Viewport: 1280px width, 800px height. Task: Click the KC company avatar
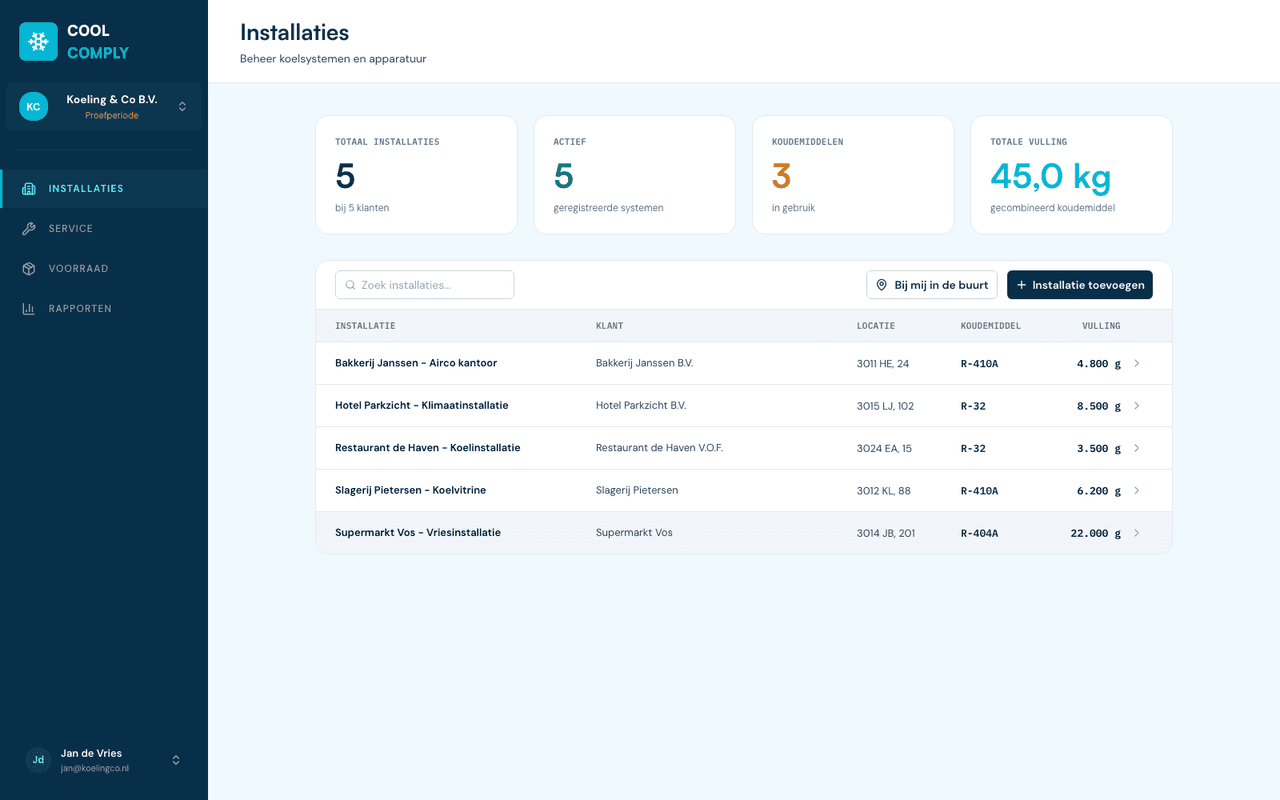click(33, 106)
